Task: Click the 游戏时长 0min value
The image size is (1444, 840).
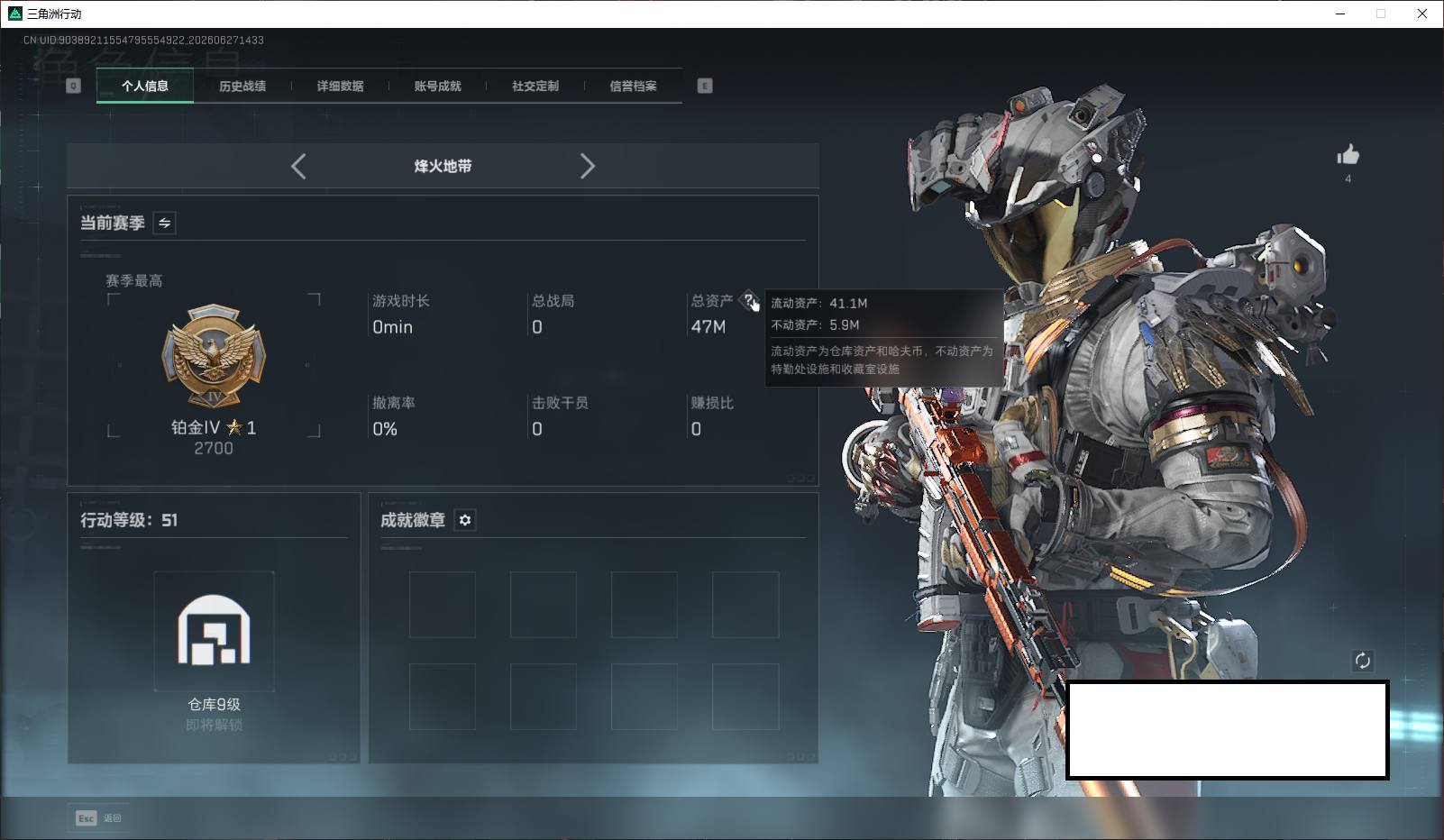Action: 393,327
